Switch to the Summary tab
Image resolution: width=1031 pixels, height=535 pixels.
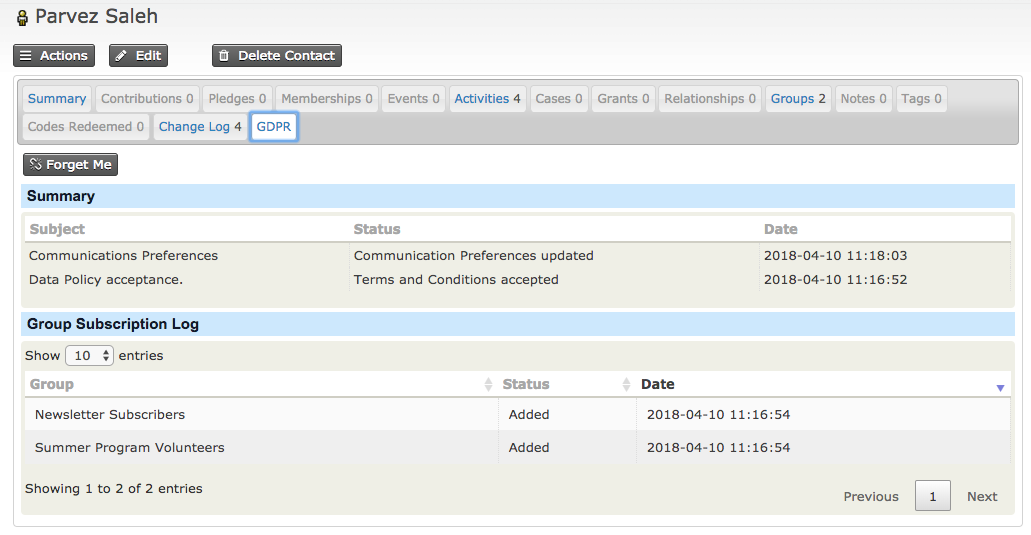(57, 99)
